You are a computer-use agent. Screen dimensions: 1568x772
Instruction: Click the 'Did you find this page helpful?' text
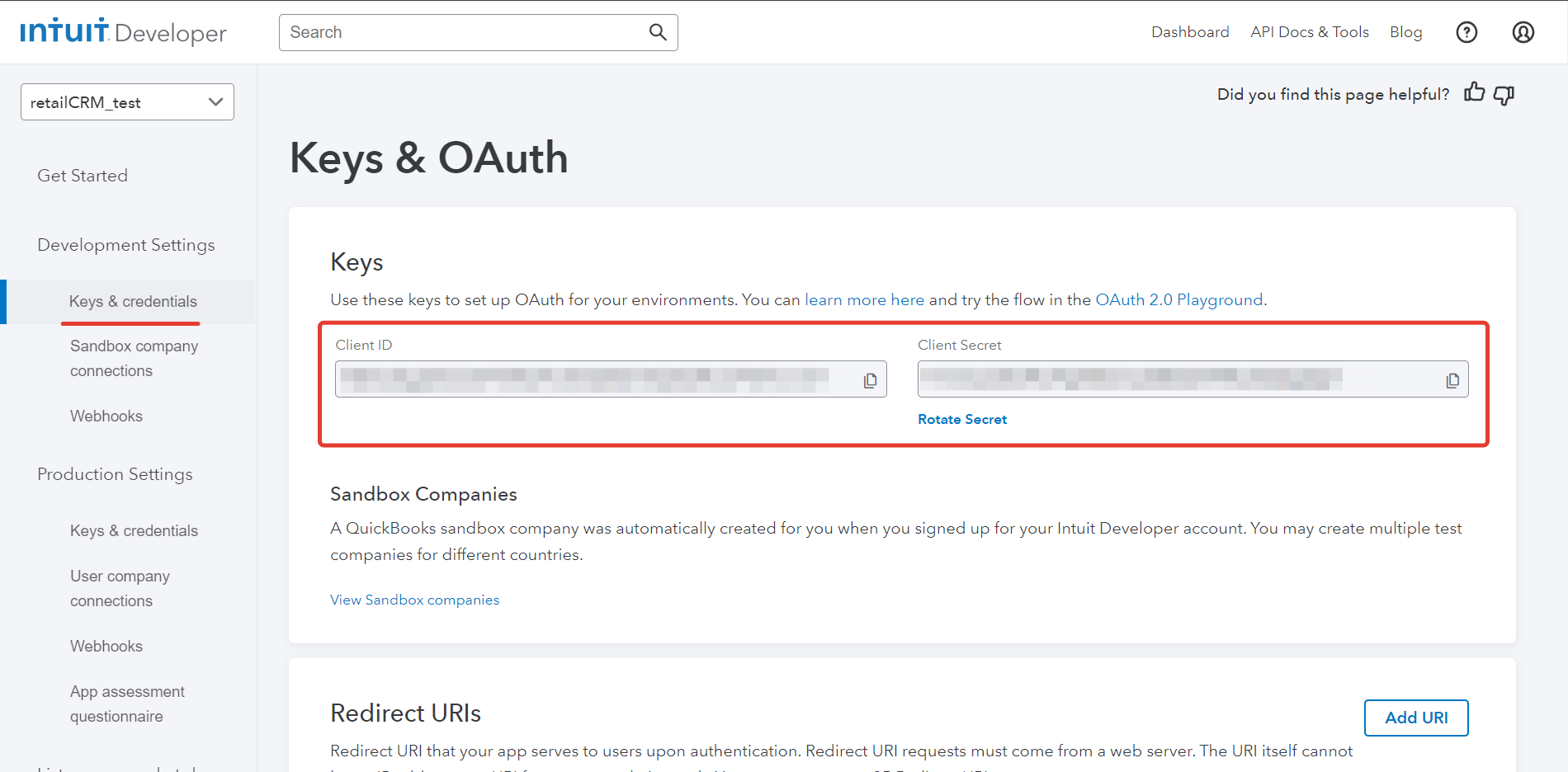[1333, 94]
